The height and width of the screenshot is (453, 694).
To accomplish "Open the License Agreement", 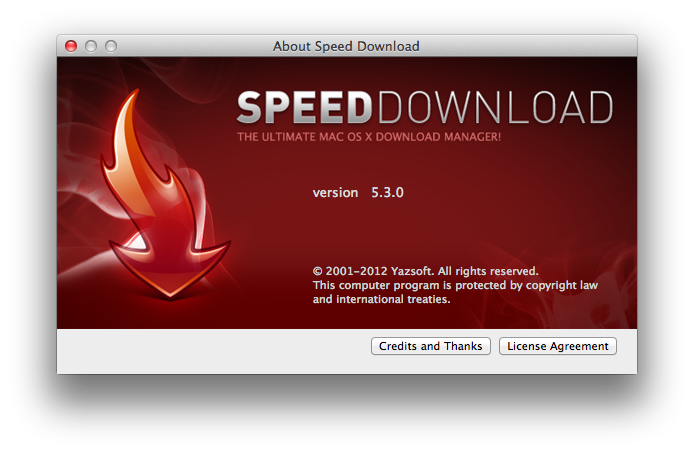I will tap(557, 346).
